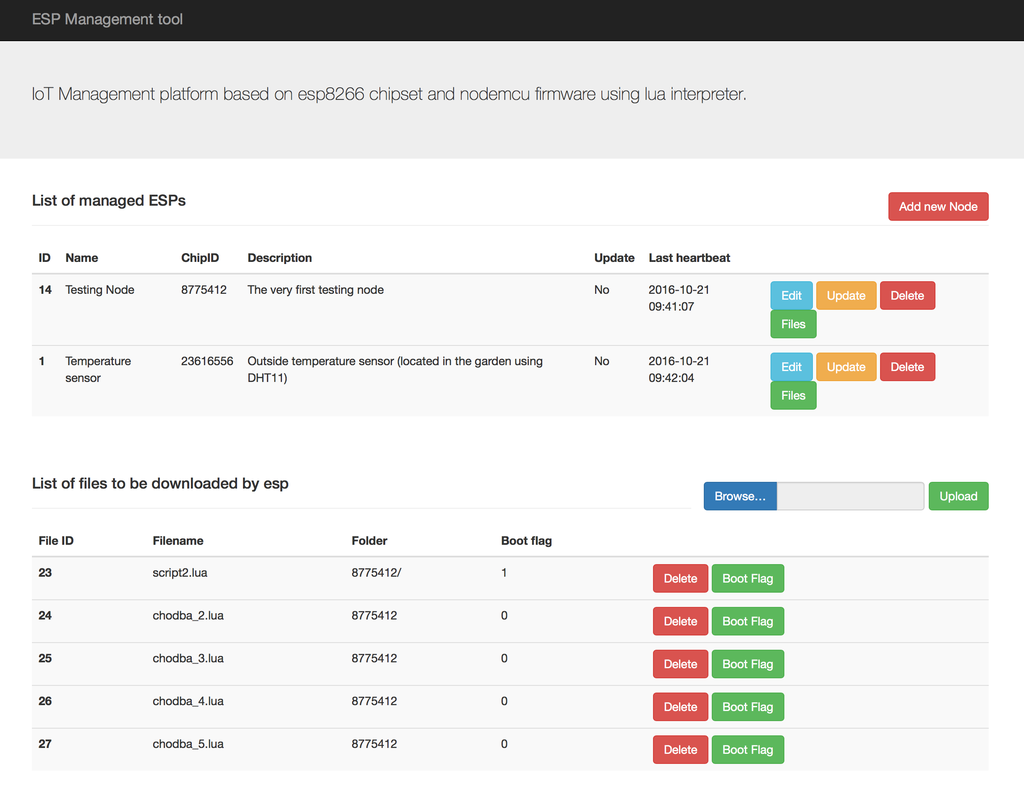
Task: Edit the Temperature sensor node
Action: [791, 367]
